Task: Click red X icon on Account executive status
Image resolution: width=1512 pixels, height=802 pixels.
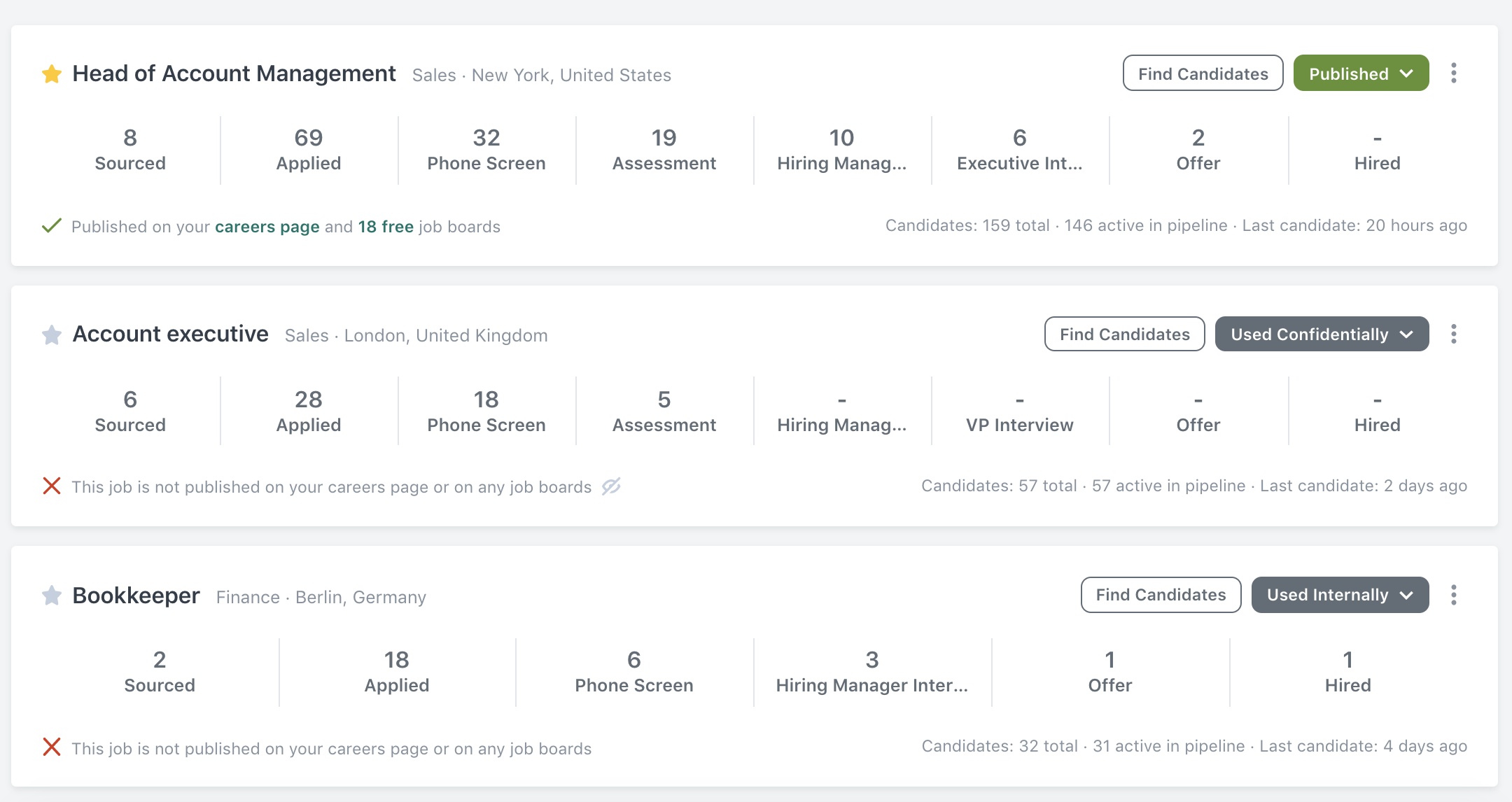Action: pyautogui.click(x=52, y=486)
